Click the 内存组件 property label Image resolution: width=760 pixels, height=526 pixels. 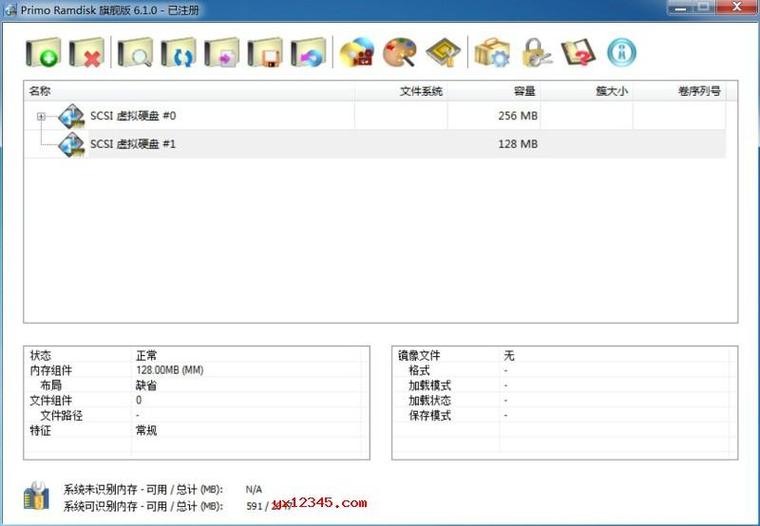(51, 370)
